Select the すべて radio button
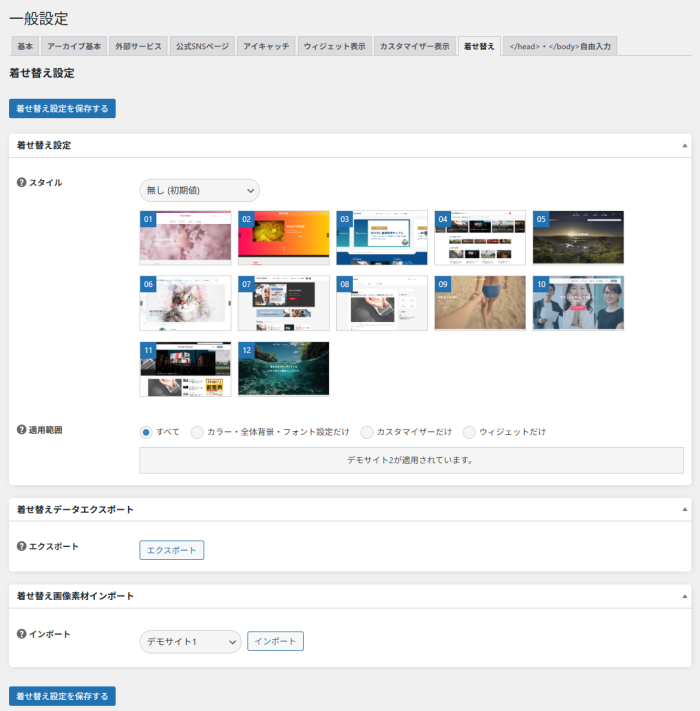The width and height of the screenshot is (700, 711). point(146,432)
